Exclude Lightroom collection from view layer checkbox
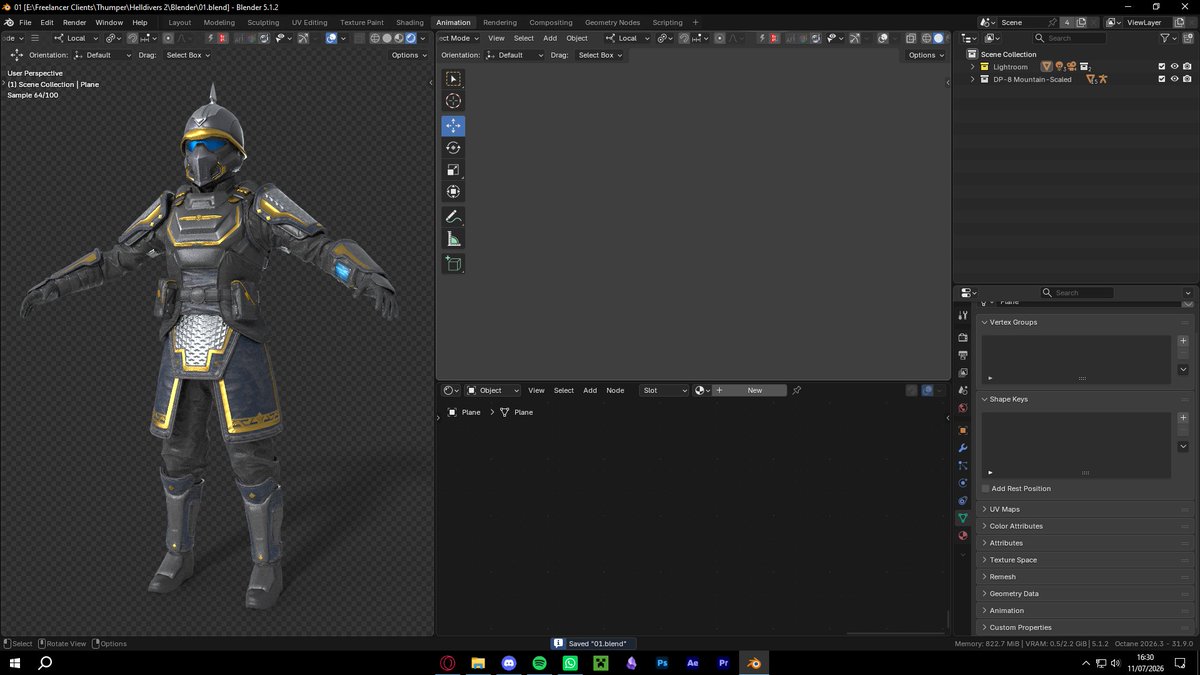 click(x=1161, y=67)
